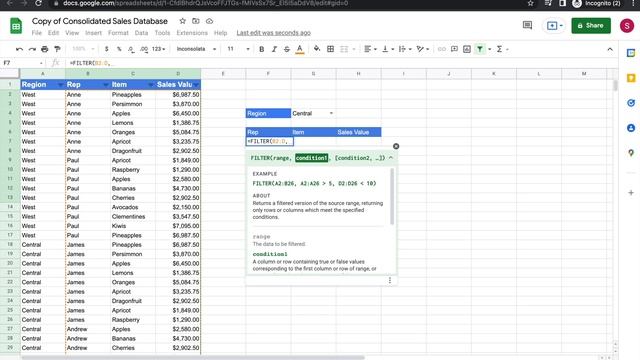The image size is (640, 360).
Task: Collapse the FILTER formula help panel
Action: coord(391,158)
